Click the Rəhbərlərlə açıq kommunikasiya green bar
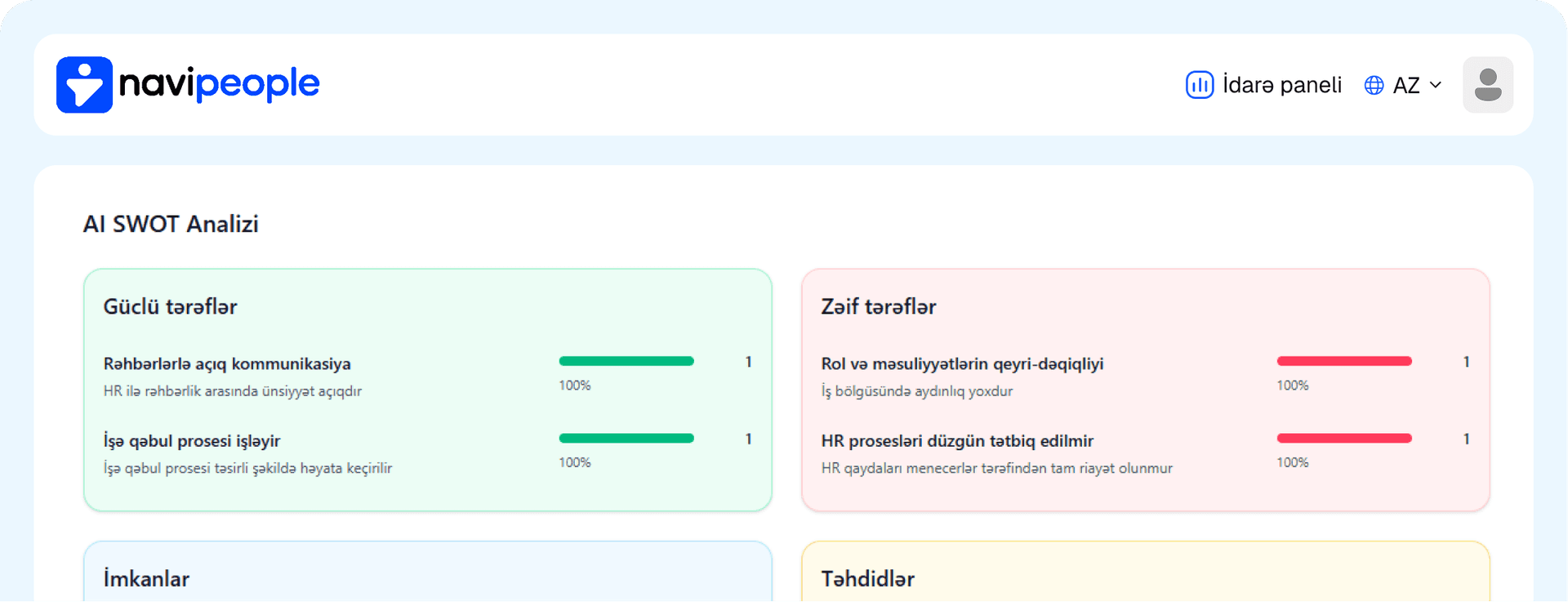This screenshot has width=1568, height=602. coord(626,361)
